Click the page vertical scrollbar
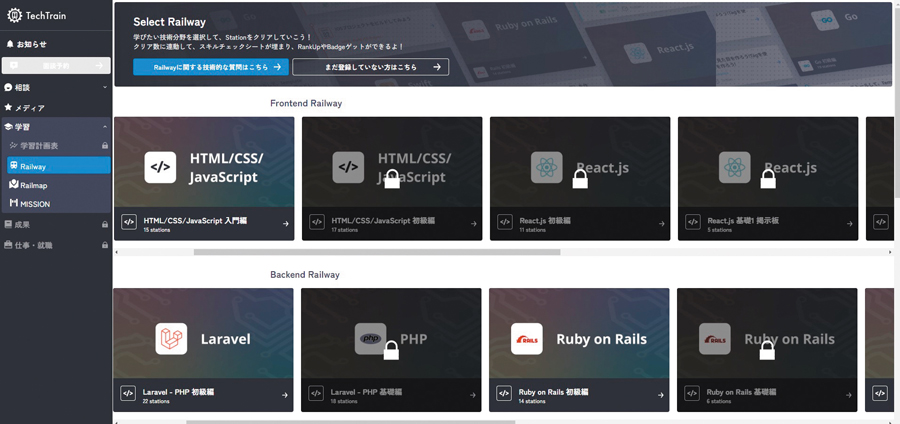Viewport: 900px width, 424px height. [896, 103]
